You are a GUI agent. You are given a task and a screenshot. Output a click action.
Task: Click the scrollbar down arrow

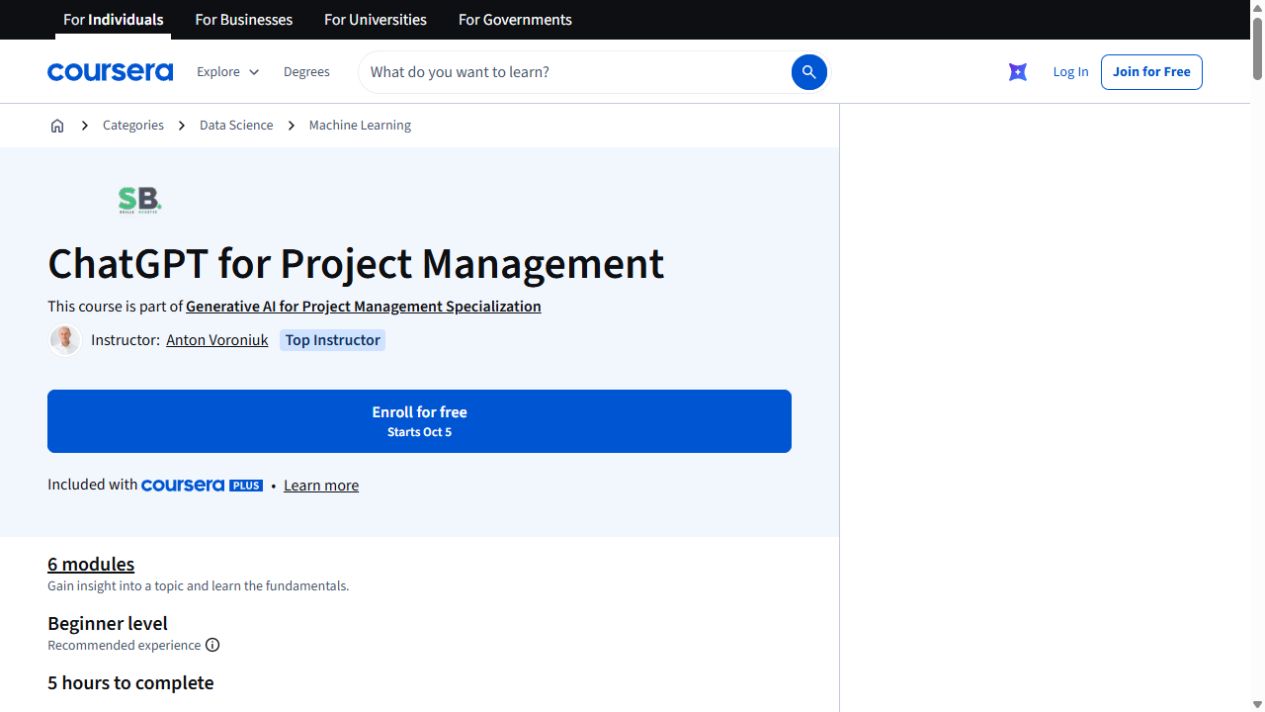[x=1257, y=704]
